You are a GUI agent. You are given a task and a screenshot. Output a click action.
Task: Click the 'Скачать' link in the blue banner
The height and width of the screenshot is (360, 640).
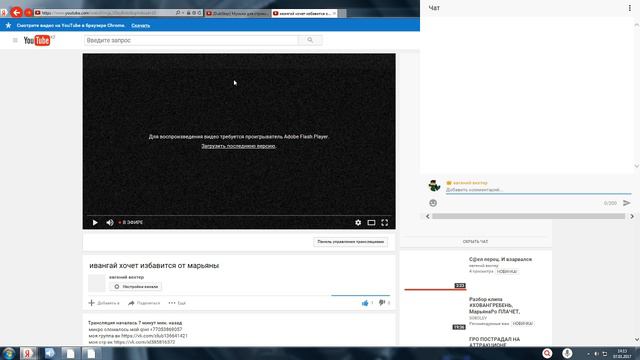tap(140, 25)
